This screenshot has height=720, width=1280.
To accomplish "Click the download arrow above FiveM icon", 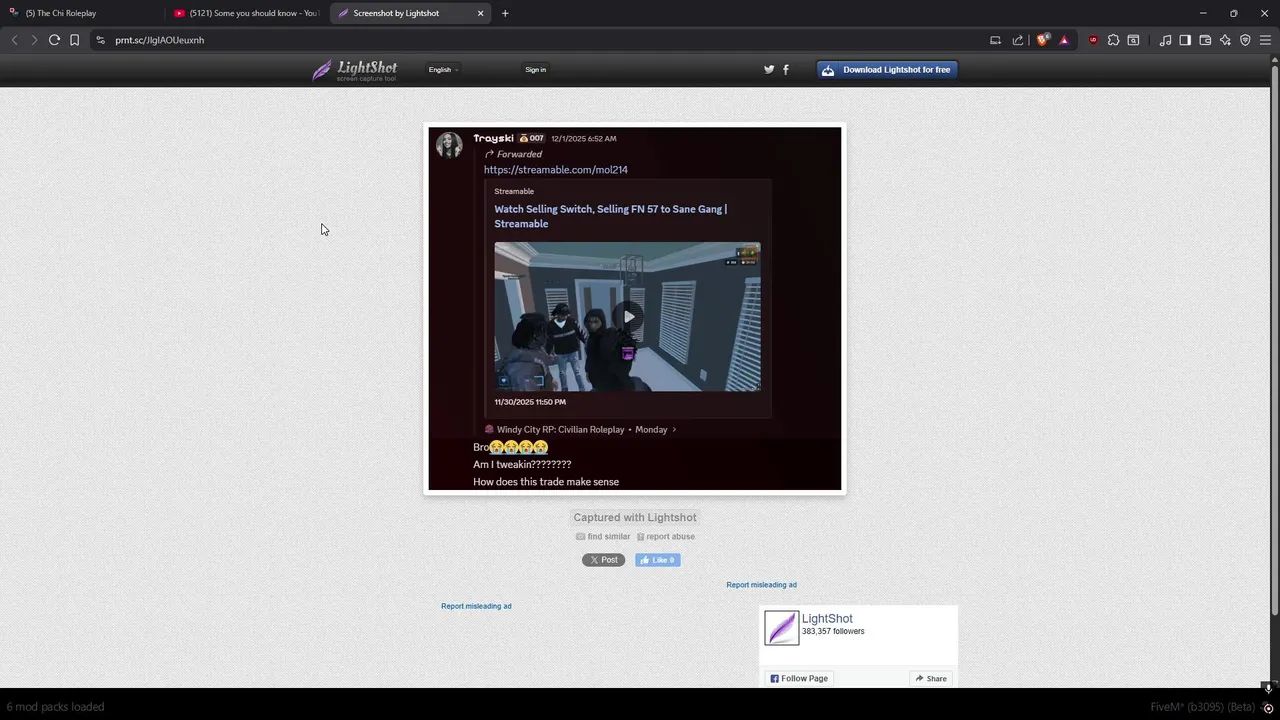I will [x=1268, y=688].
